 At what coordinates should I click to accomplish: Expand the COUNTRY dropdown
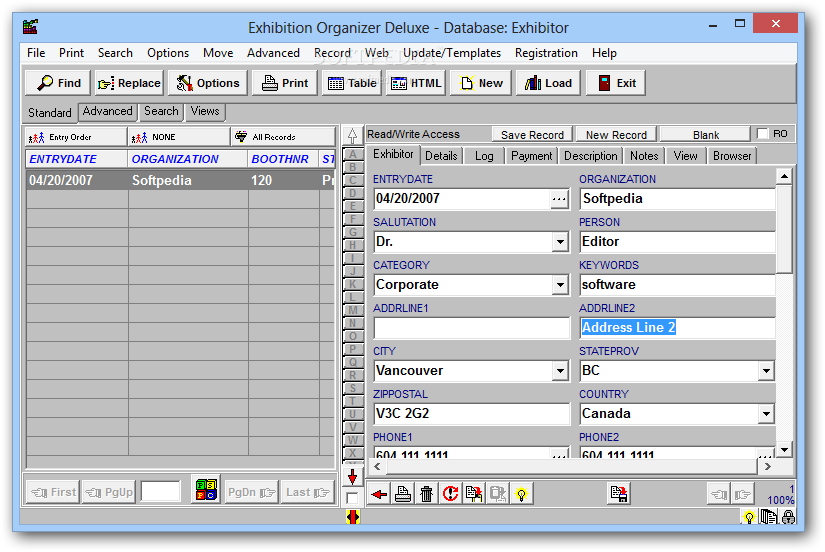766,414
